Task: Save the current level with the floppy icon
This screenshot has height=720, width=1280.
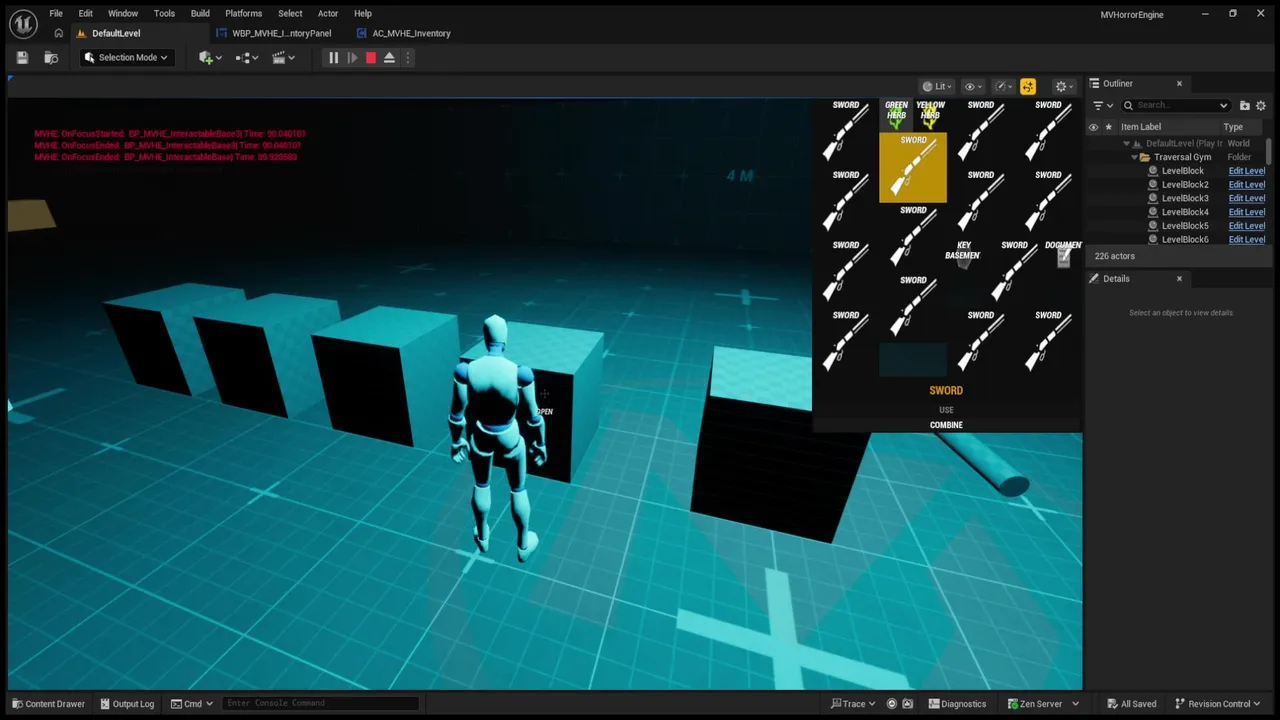Action: click(x=22, y=58)
